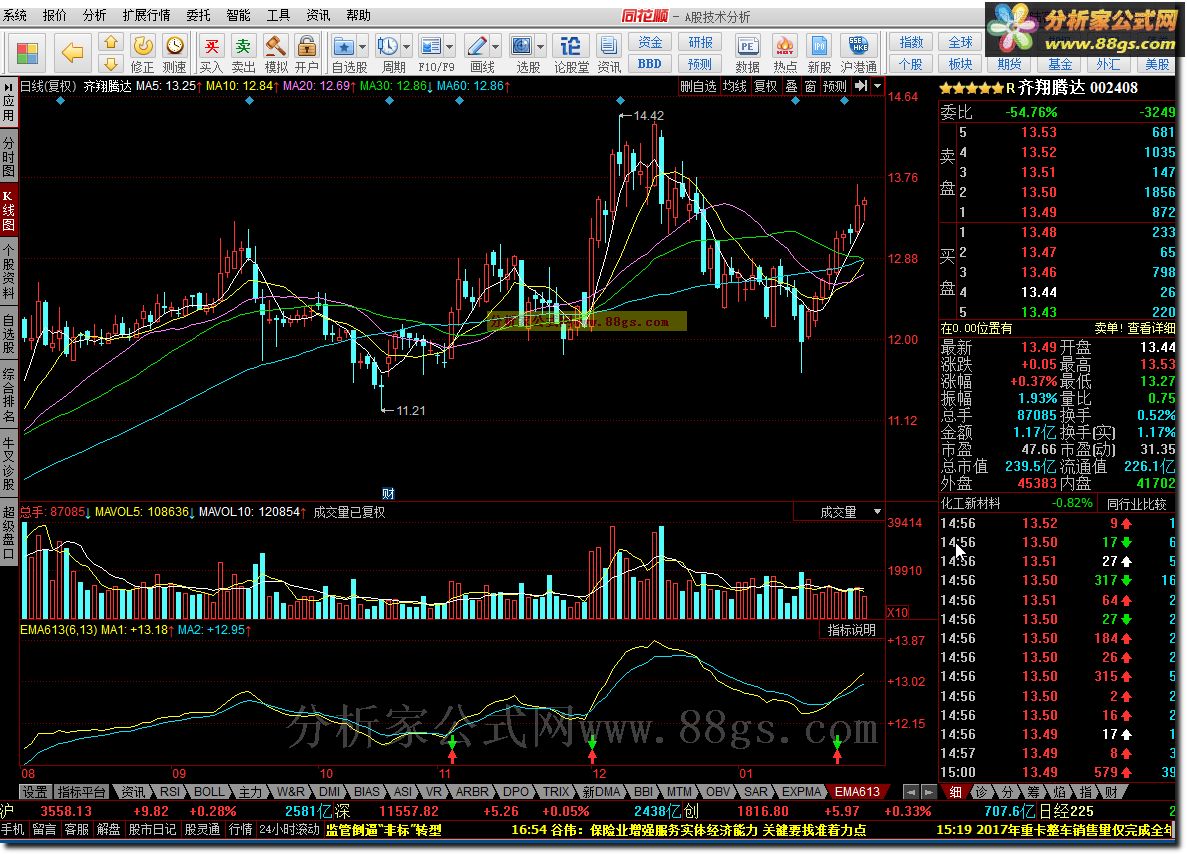Open the 扩展行情 menu
Viewport: 1187px width, 854px height.
tap(146, 15)
